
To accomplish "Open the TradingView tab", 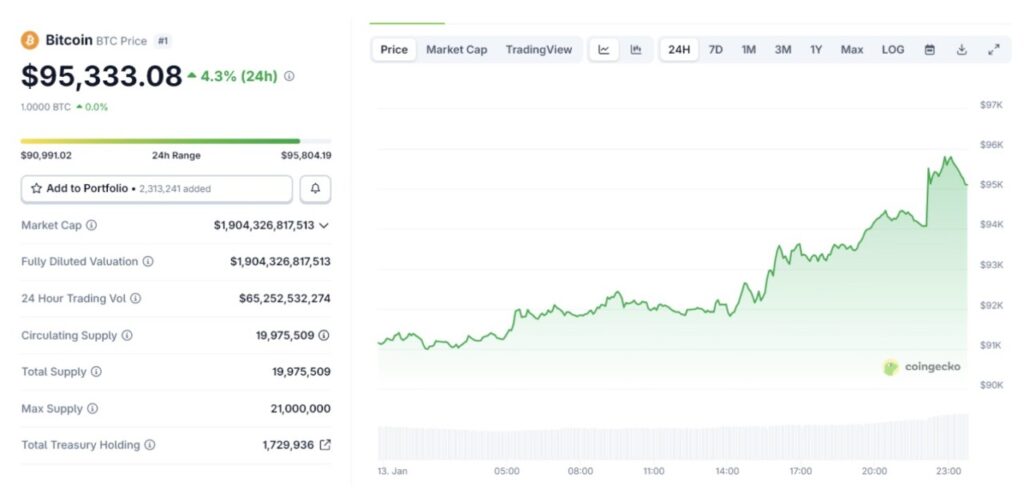I will pyautogui.click(x=539, y=49).
